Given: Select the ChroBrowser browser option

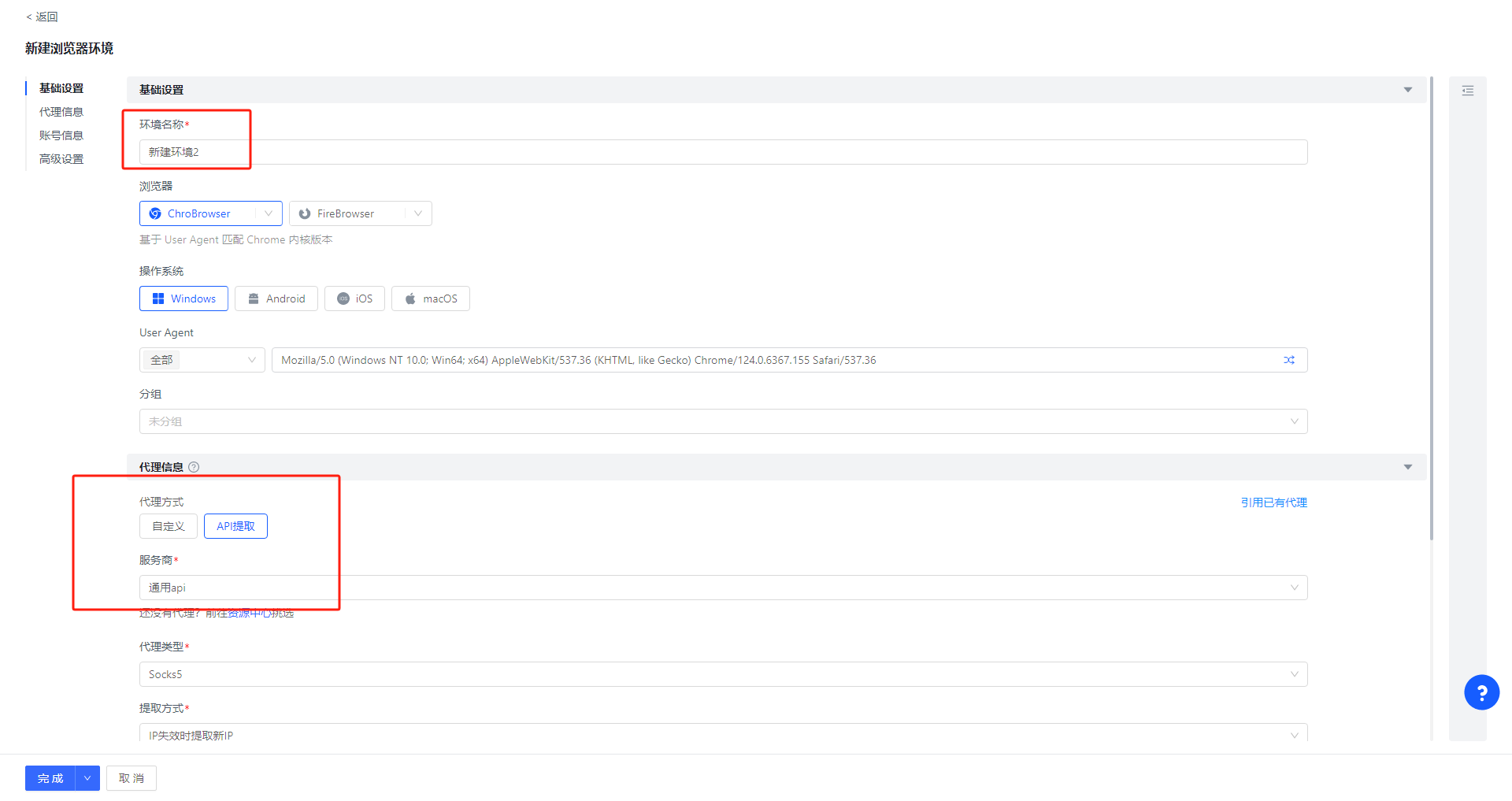Looking at the screenshot, I should click(198, 213).
